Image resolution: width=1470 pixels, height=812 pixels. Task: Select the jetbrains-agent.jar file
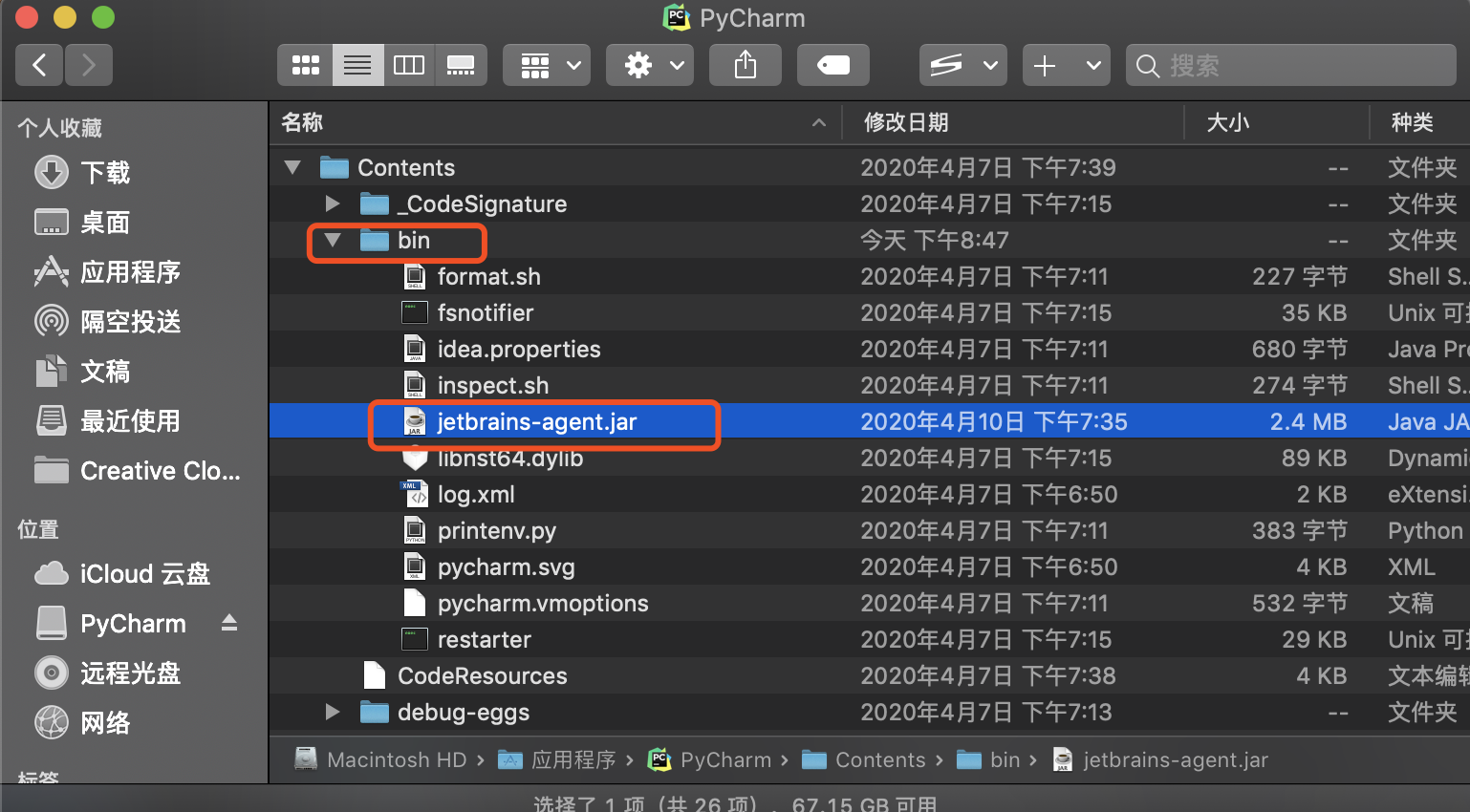[870, 422]
